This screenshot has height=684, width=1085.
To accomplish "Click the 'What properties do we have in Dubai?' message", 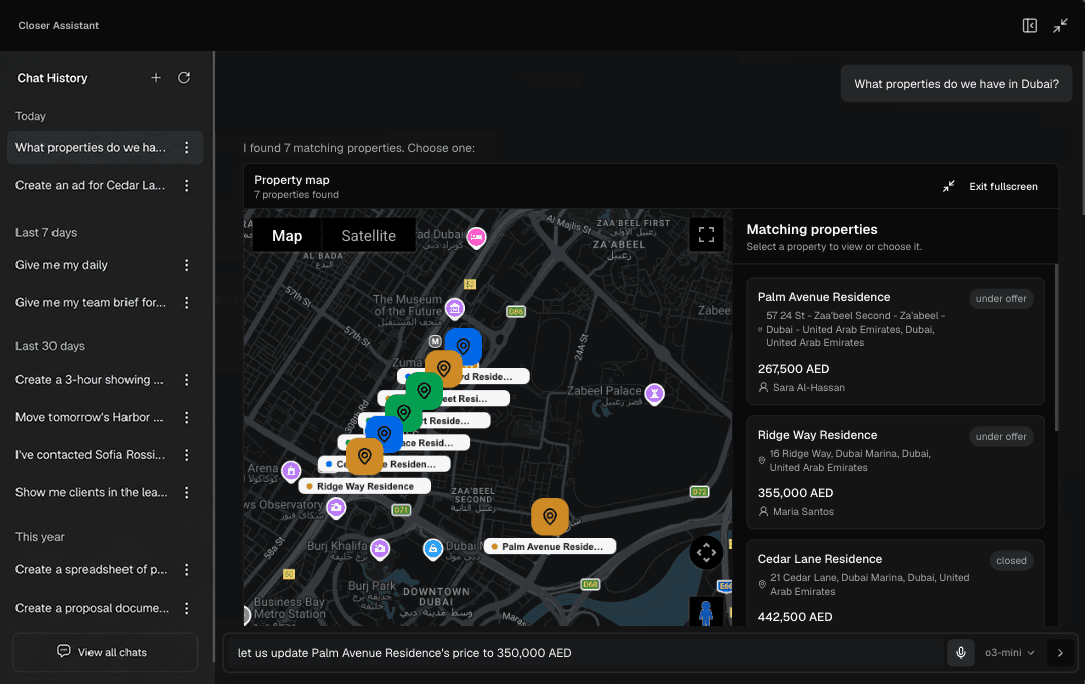I will point(956,84).
